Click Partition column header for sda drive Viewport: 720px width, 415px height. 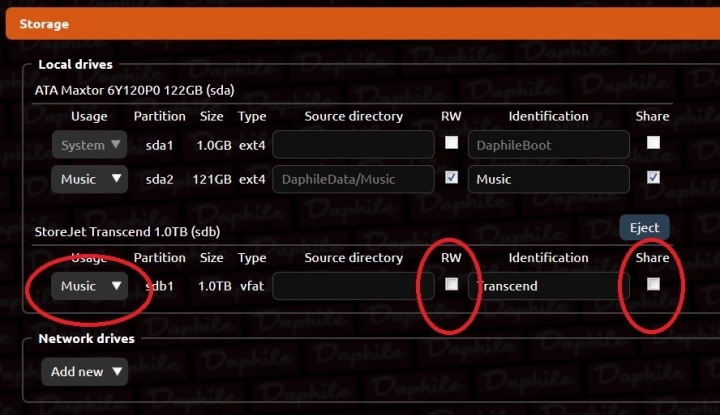pos(159,116)
